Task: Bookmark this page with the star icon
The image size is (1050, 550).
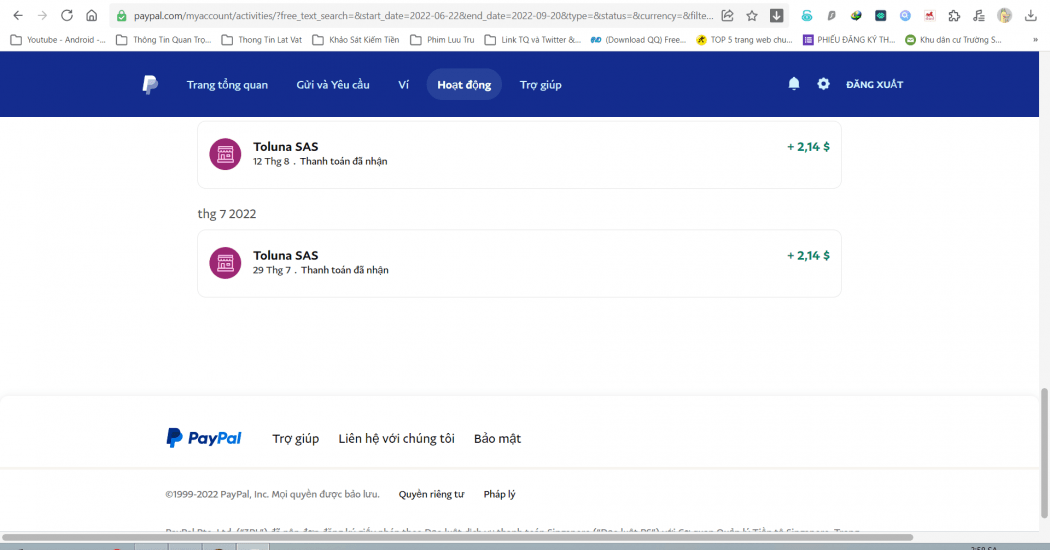Action: click(752, 15)
